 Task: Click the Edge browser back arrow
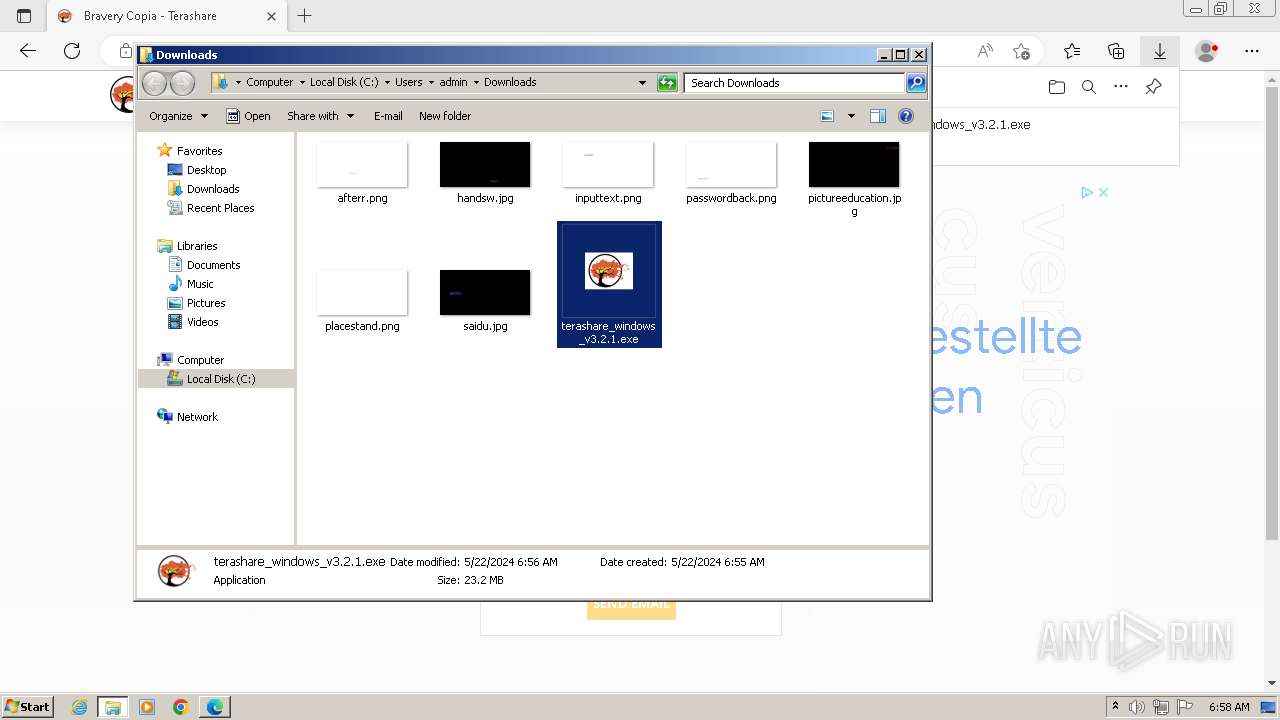point(28,51)
